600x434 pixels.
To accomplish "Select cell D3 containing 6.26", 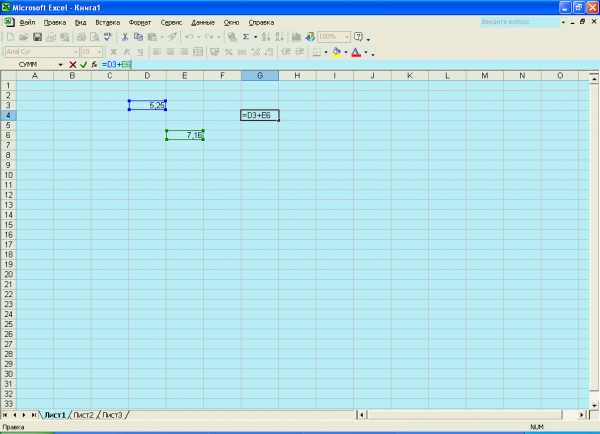I will pos(147,105).
